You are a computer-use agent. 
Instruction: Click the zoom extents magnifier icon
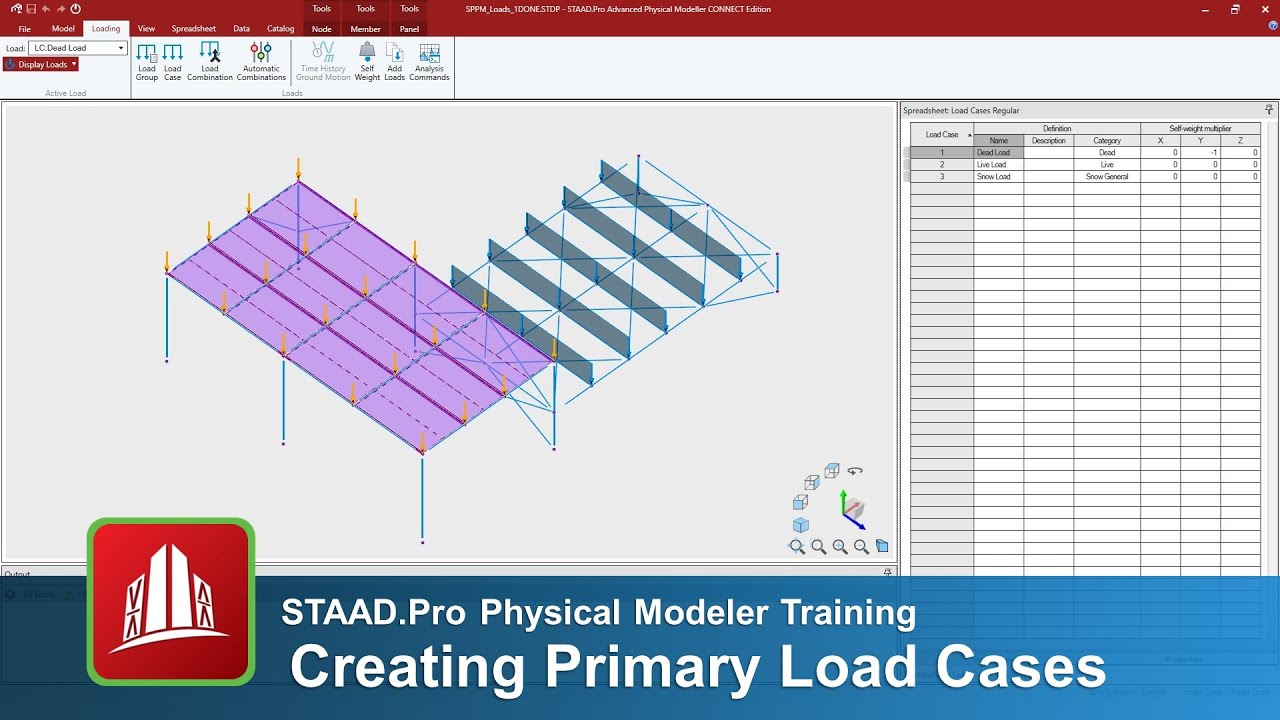[x=797, y=547]
